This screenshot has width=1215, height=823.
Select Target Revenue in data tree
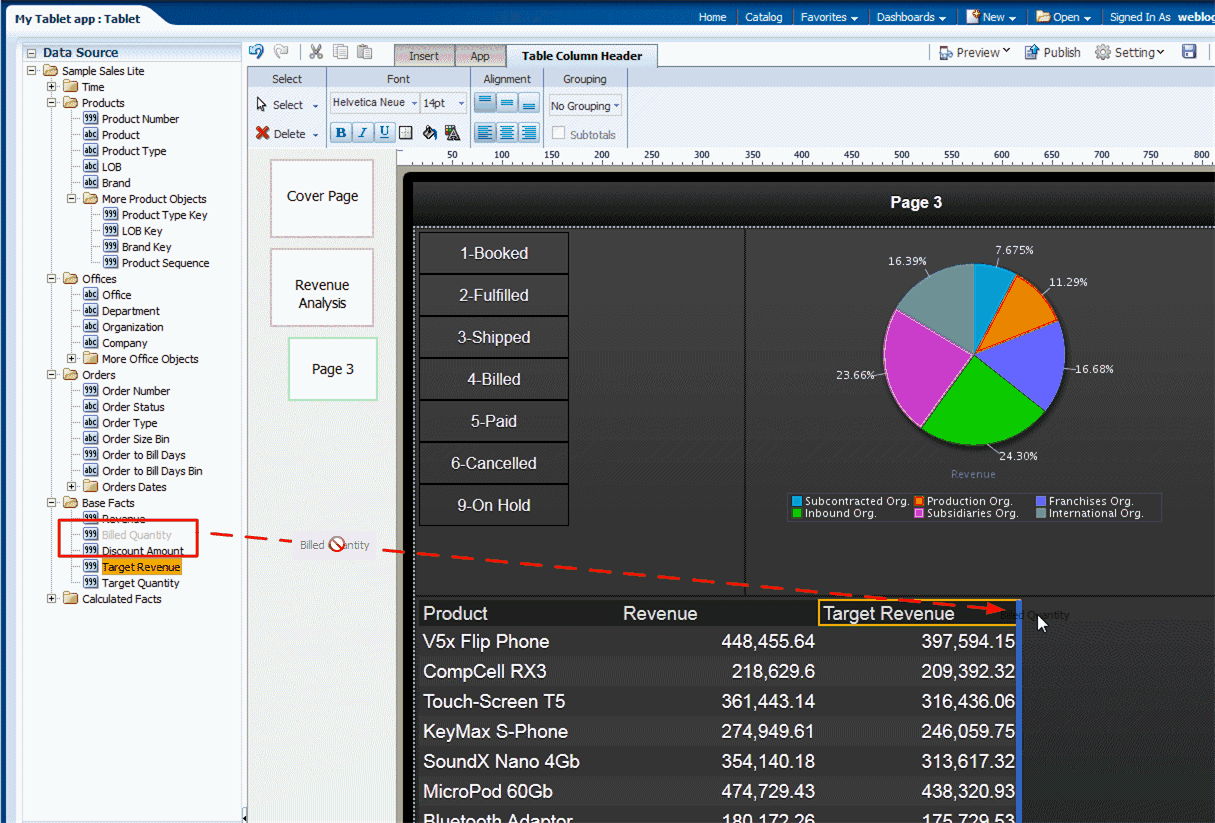[x=141, y=567]
